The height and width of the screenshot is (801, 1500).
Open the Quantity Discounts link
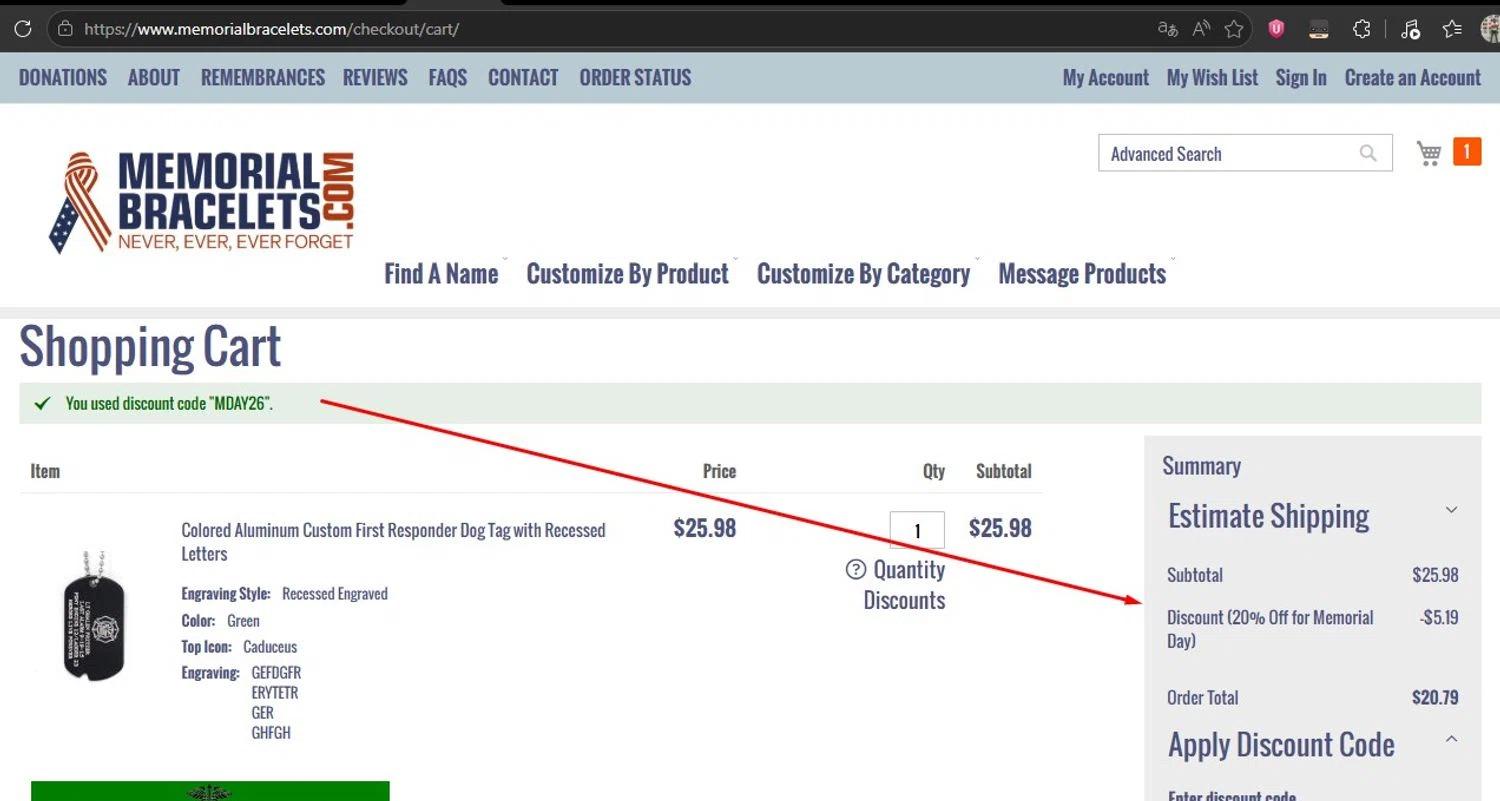tap(905, 585)
